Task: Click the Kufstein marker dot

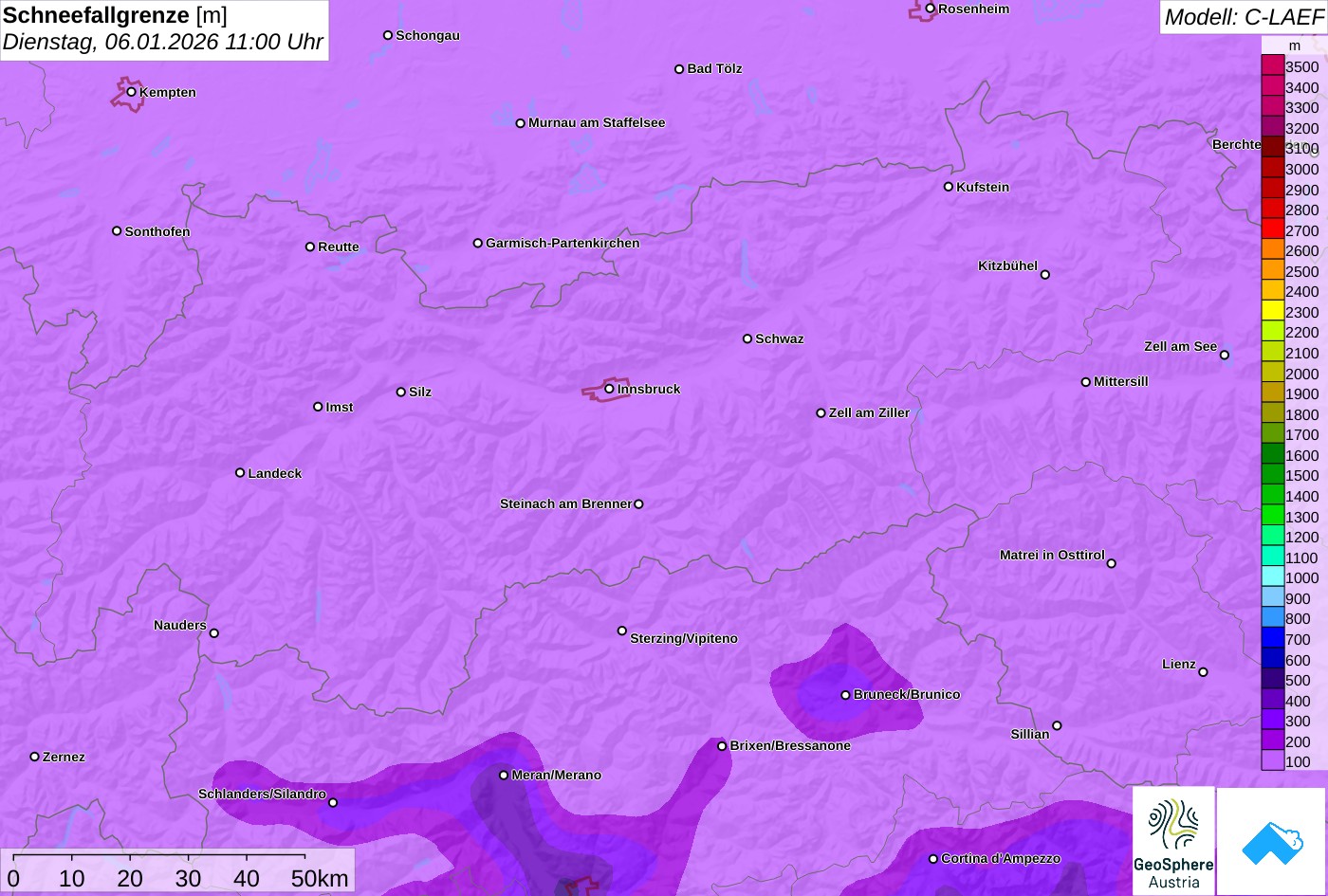Action: point(949,187)
